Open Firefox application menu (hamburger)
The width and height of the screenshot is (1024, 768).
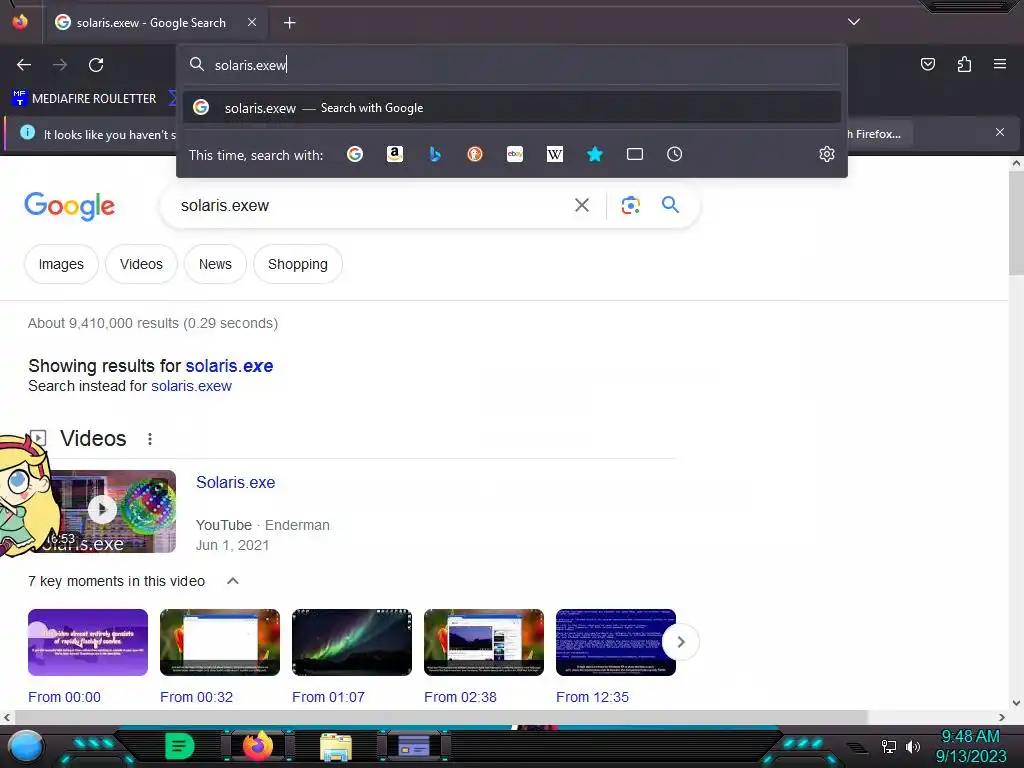tap(1000, 64)
